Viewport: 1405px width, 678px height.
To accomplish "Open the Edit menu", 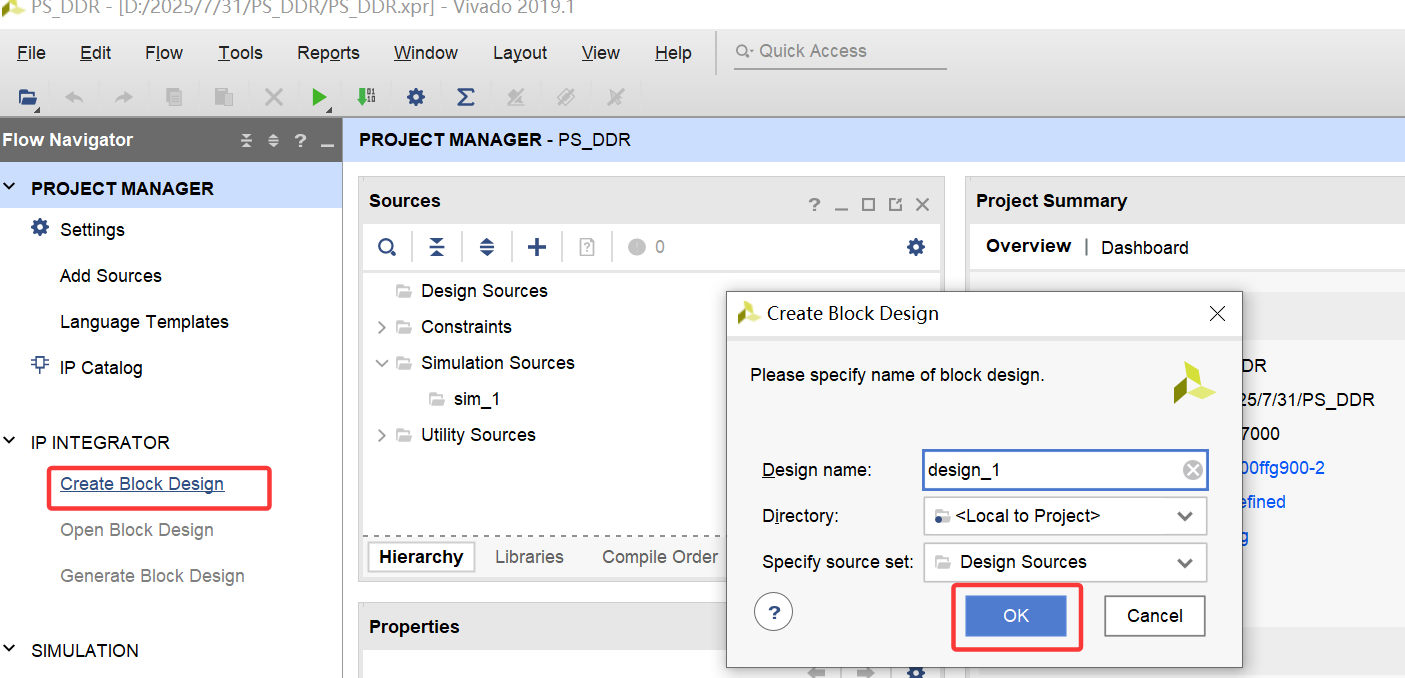I will (95, 53).
